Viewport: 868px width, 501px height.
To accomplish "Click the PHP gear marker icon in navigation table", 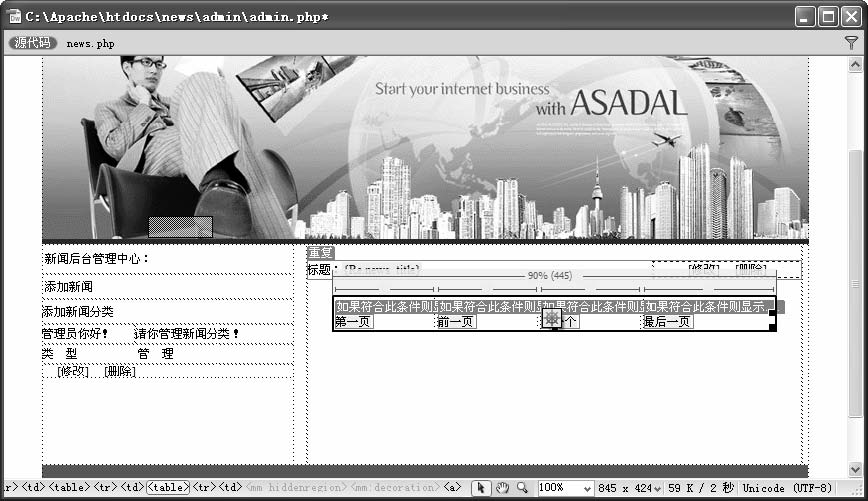I will click(x=551, y=318).
